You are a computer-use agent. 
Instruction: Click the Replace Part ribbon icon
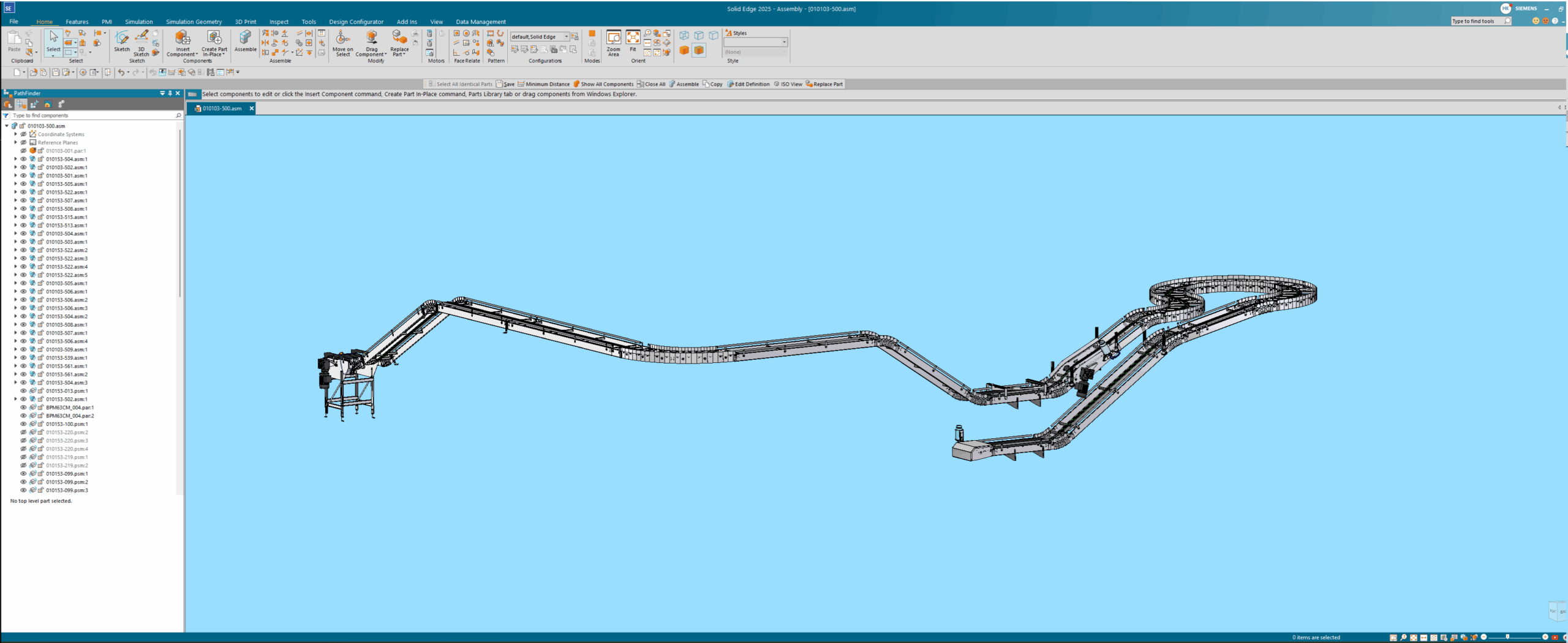[x=399, y=39]
